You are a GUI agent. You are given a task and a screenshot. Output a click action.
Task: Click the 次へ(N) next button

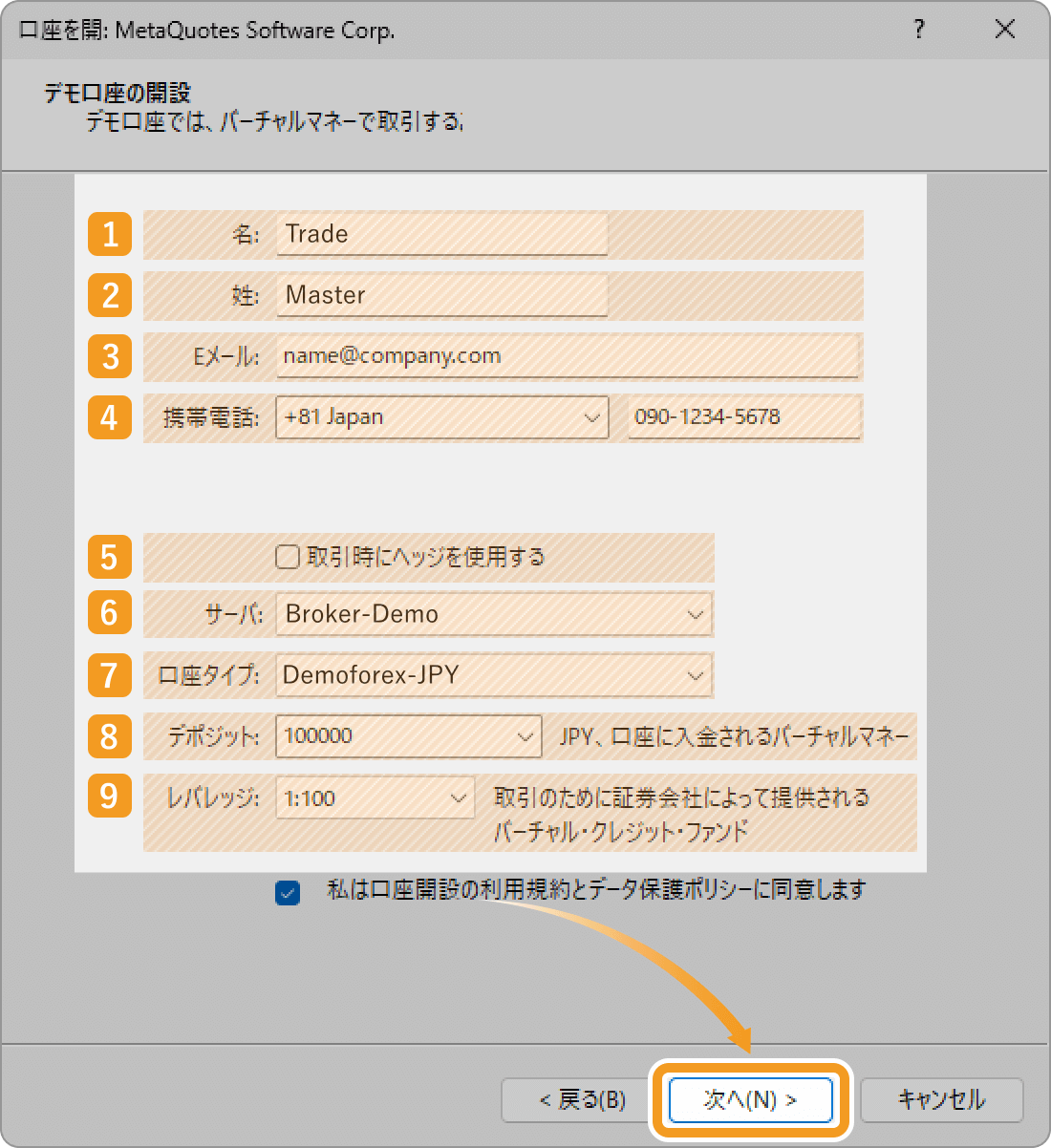pyautogui.click(x=750, y=1100)
